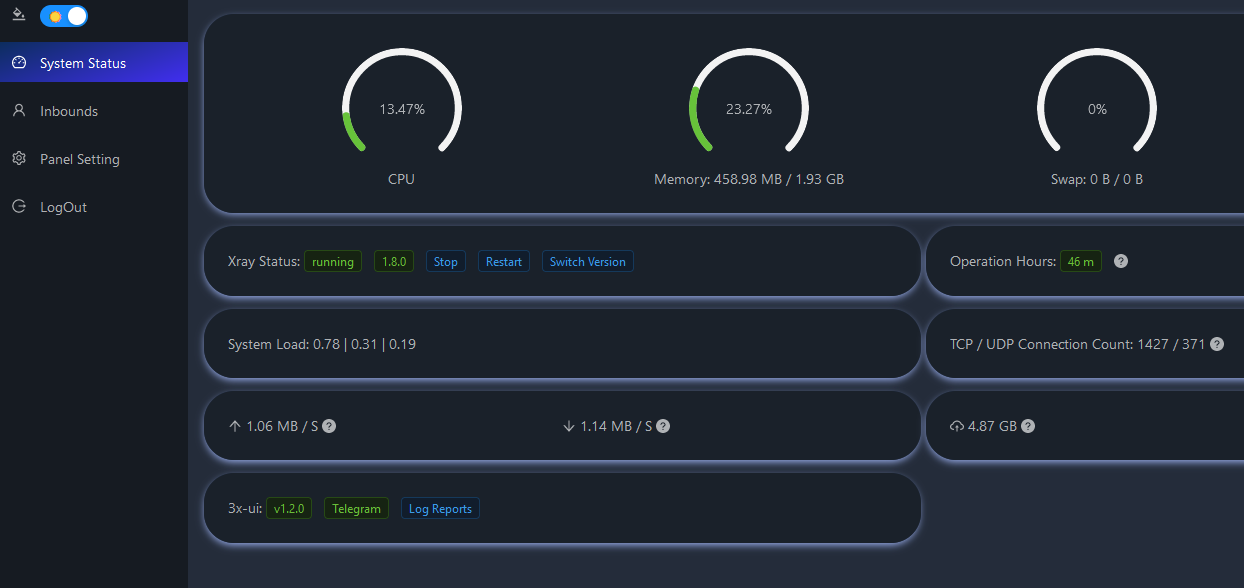Click help icon beside TCP/UDP connection count
Screen dimensions: 1244x588
pos(1216,344)
